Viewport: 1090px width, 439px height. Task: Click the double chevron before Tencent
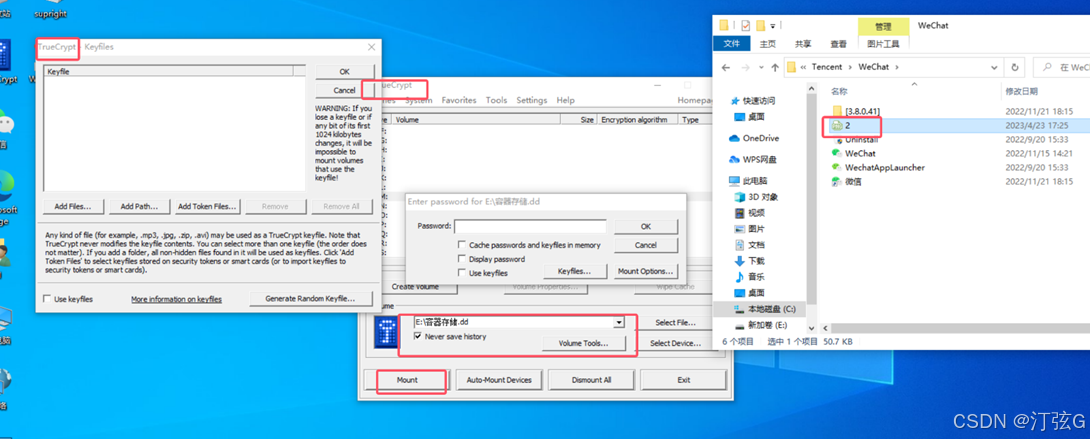804,67
